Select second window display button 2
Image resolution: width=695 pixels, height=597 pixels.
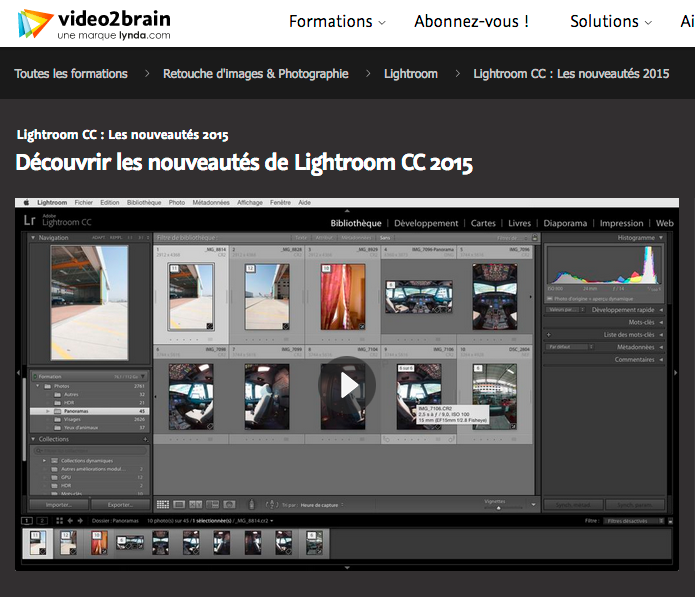coord(42,521)
